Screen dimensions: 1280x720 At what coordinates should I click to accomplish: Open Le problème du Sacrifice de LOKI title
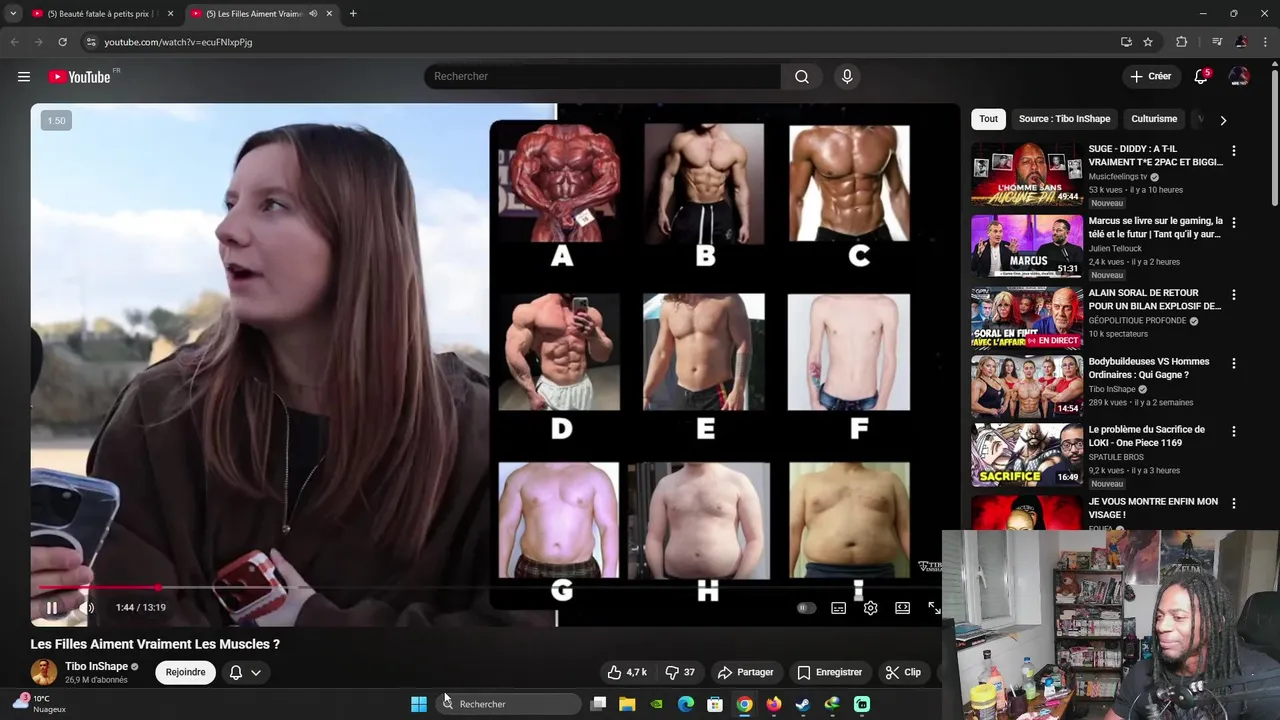coord(1146,436)
